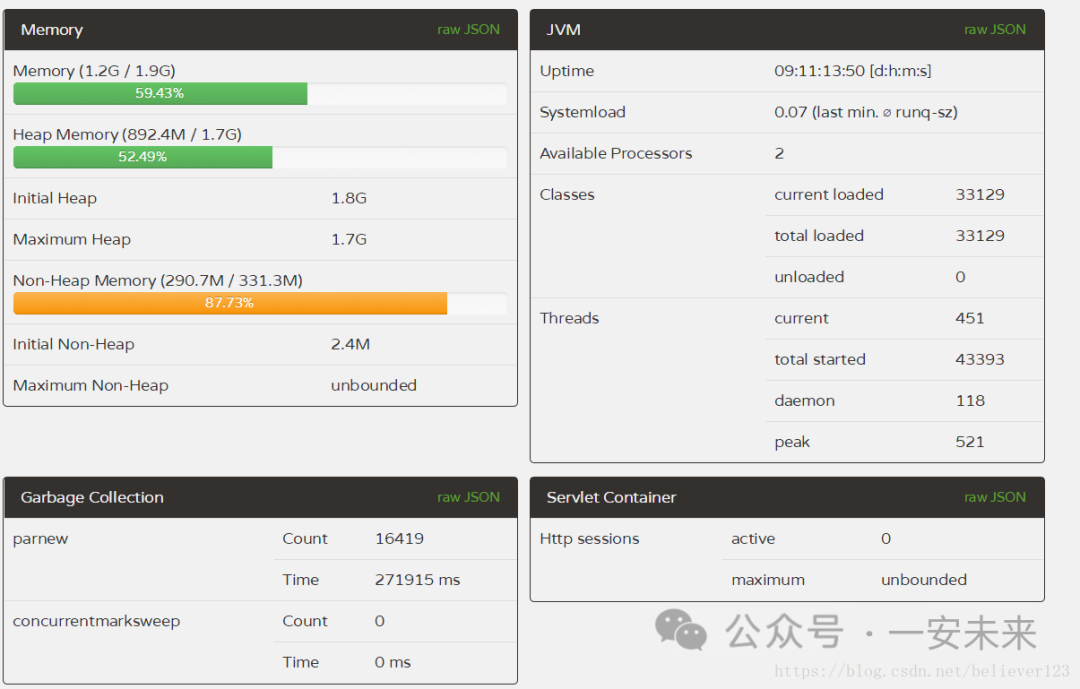
Task: Open raw JSON link in Servlet Container panel
Action: click(995, 497)
